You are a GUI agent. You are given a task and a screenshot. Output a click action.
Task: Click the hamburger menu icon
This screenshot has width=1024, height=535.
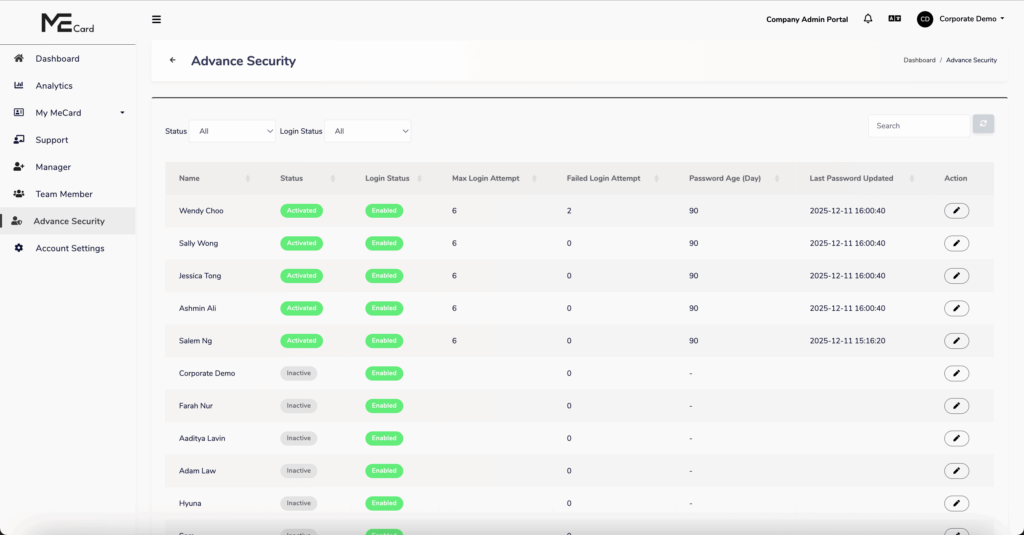pyautogui.click(x=156, y=19)
